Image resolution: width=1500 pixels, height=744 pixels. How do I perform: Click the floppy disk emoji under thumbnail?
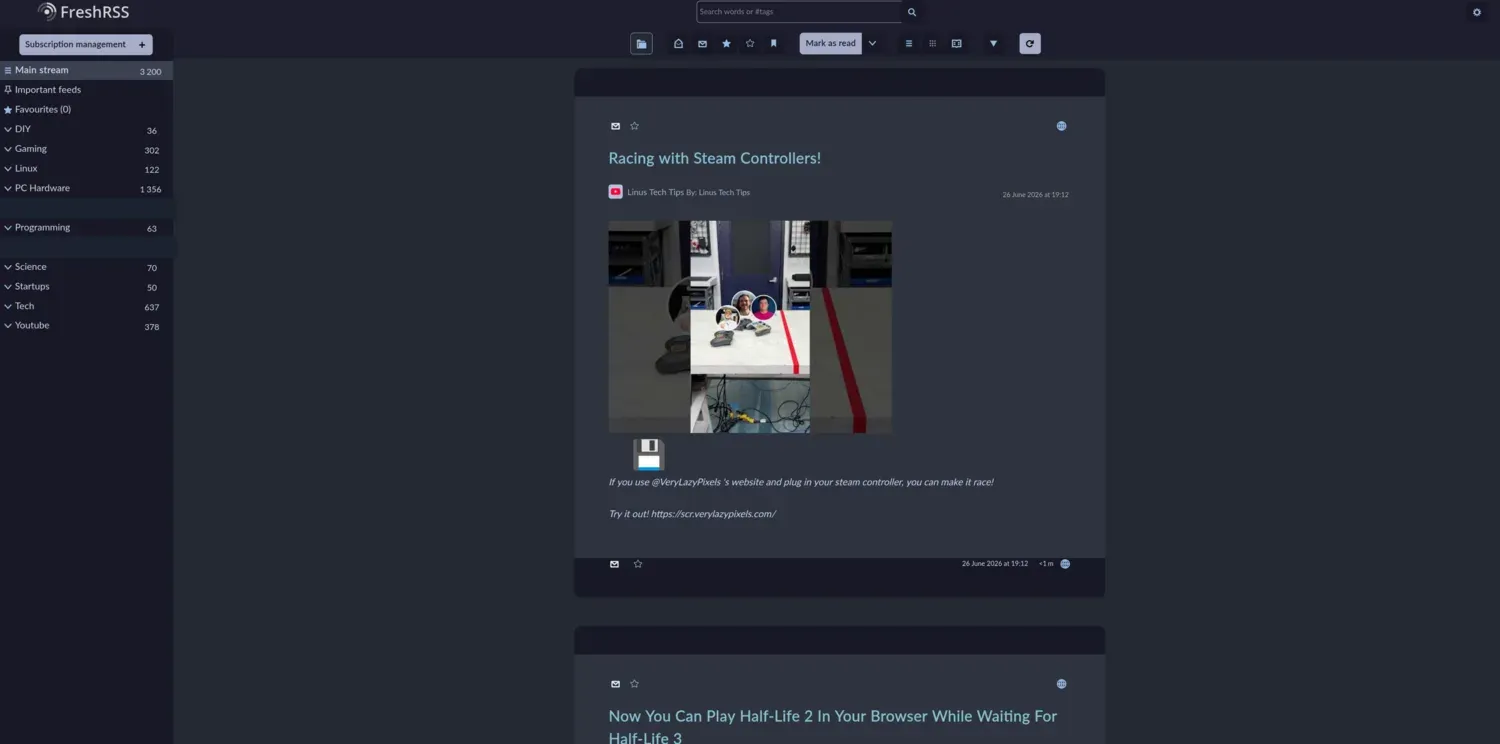click(x=649, y=455)
